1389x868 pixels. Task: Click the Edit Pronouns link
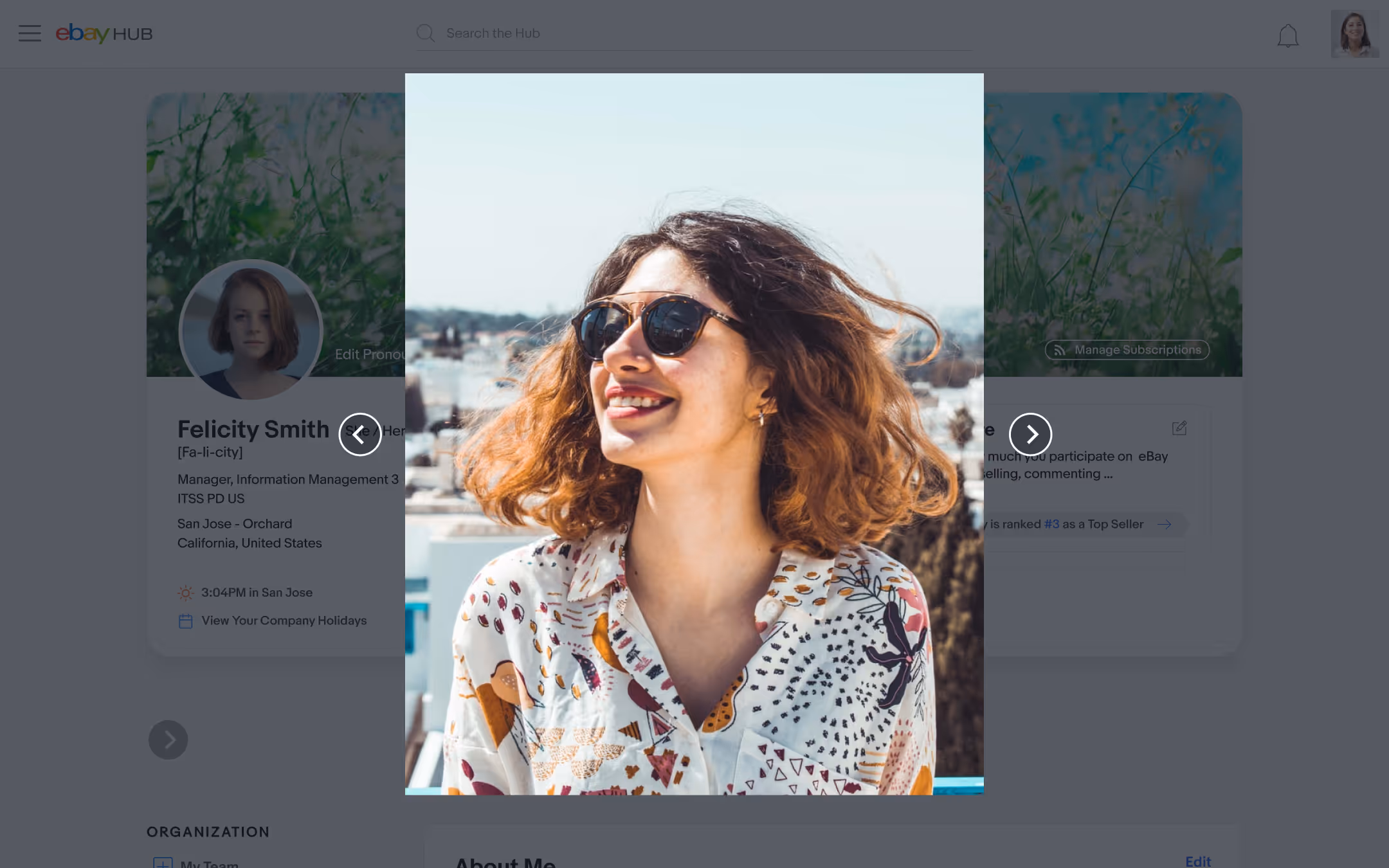point(370,354)
